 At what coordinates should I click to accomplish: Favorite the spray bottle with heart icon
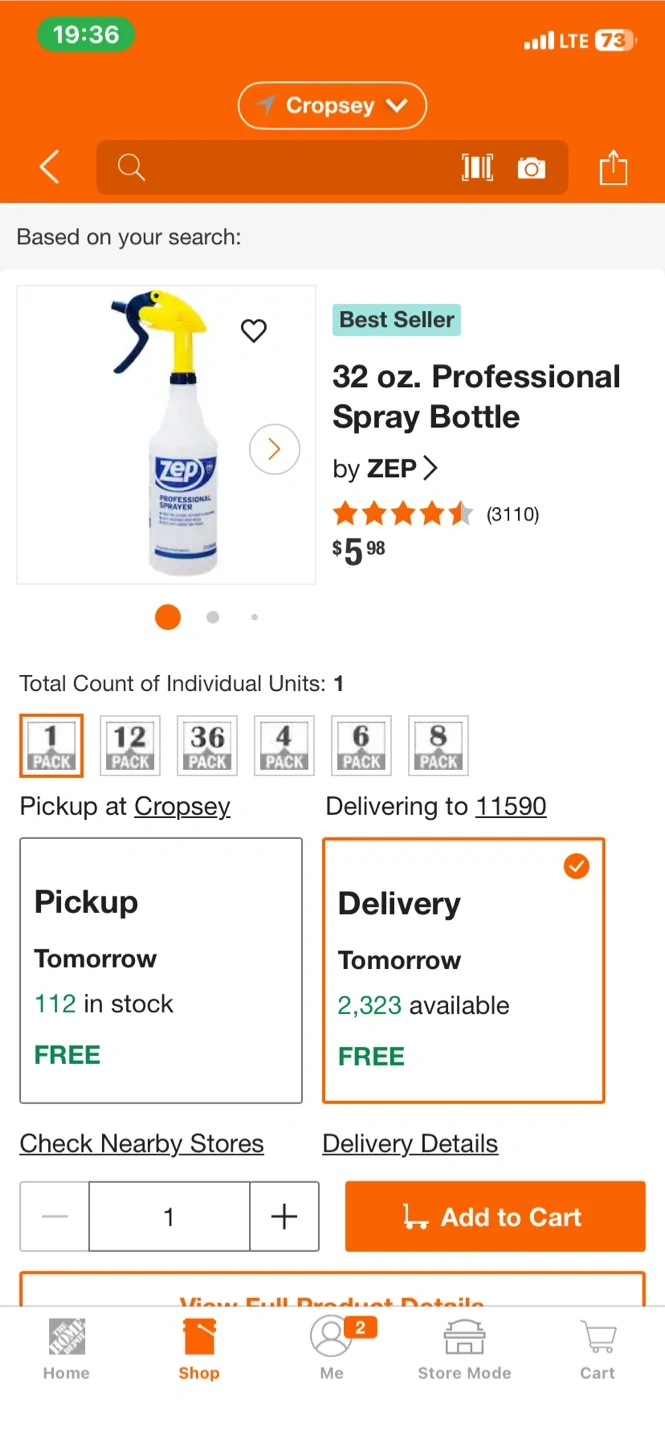pyautogui.click(x=254, y=330)
